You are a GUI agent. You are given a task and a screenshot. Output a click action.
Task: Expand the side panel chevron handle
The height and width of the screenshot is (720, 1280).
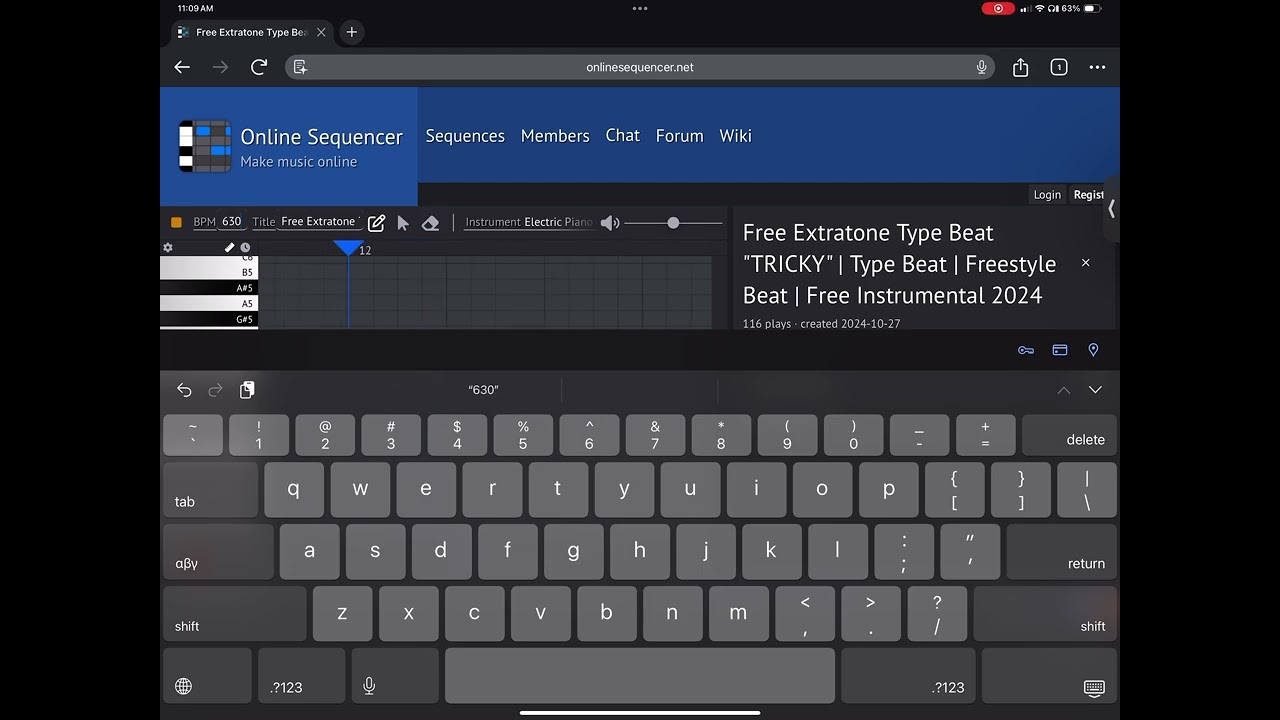pyautogui.click(x=1111, y=209)
